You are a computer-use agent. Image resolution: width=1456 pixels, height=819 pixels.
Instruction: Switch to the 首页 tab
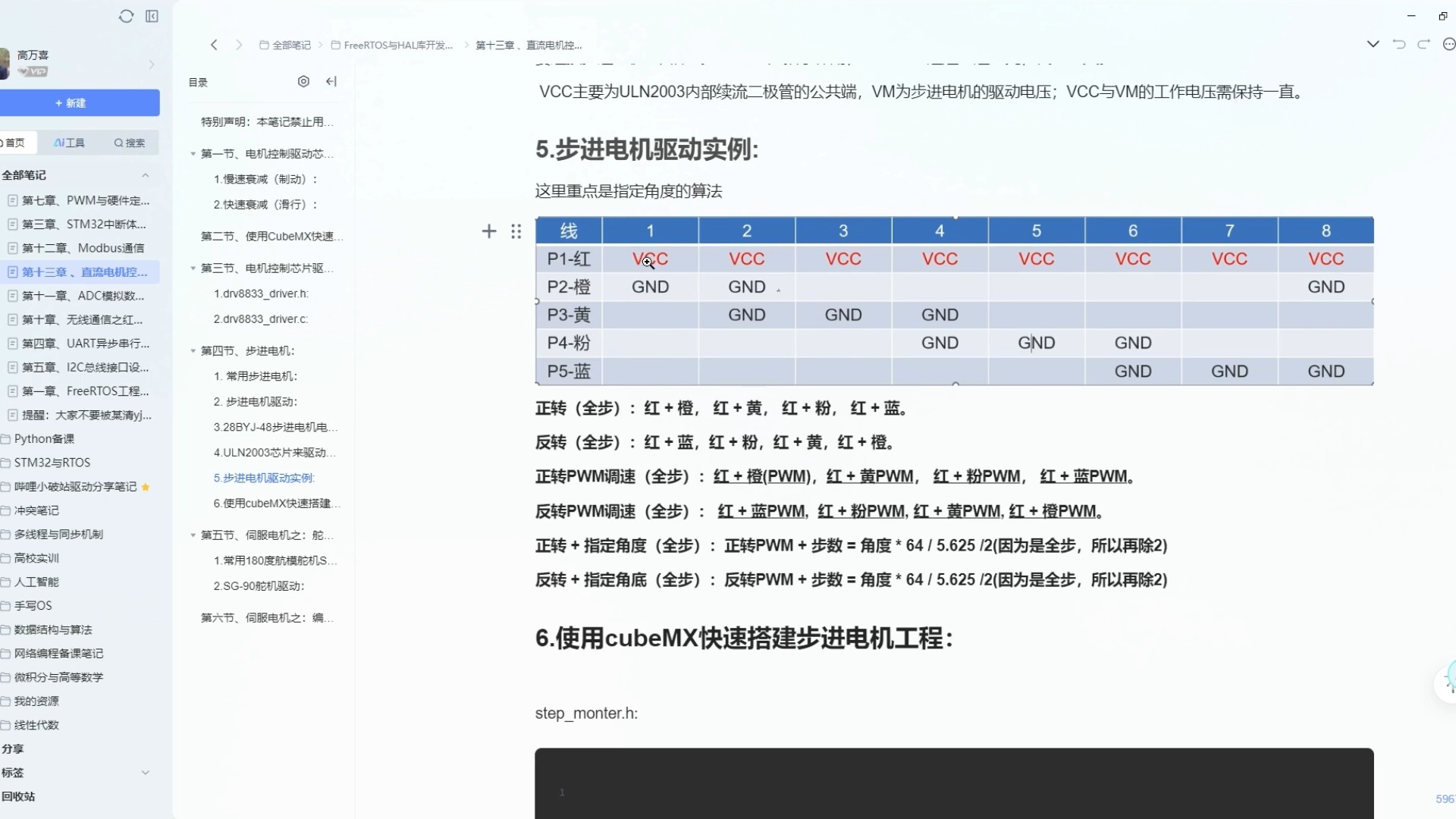point(17,142)
